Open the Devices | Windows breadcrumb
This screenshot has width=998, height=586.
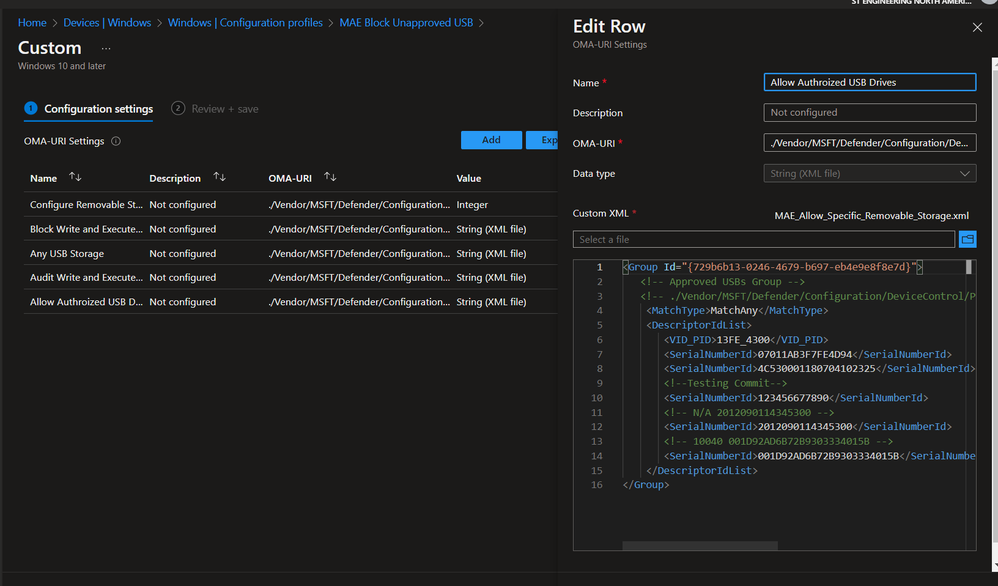click(107, 22)
